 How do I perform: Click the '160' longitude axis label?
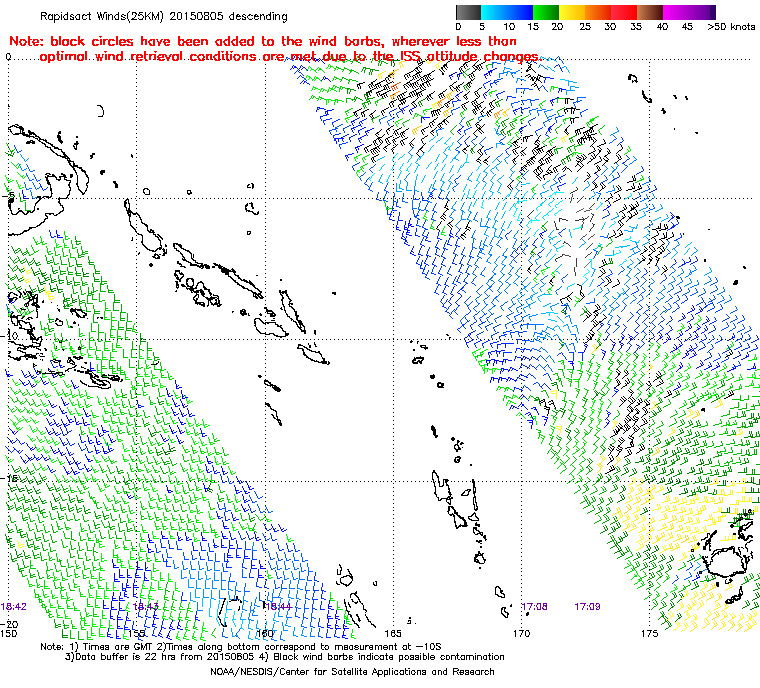click(265, 633)
